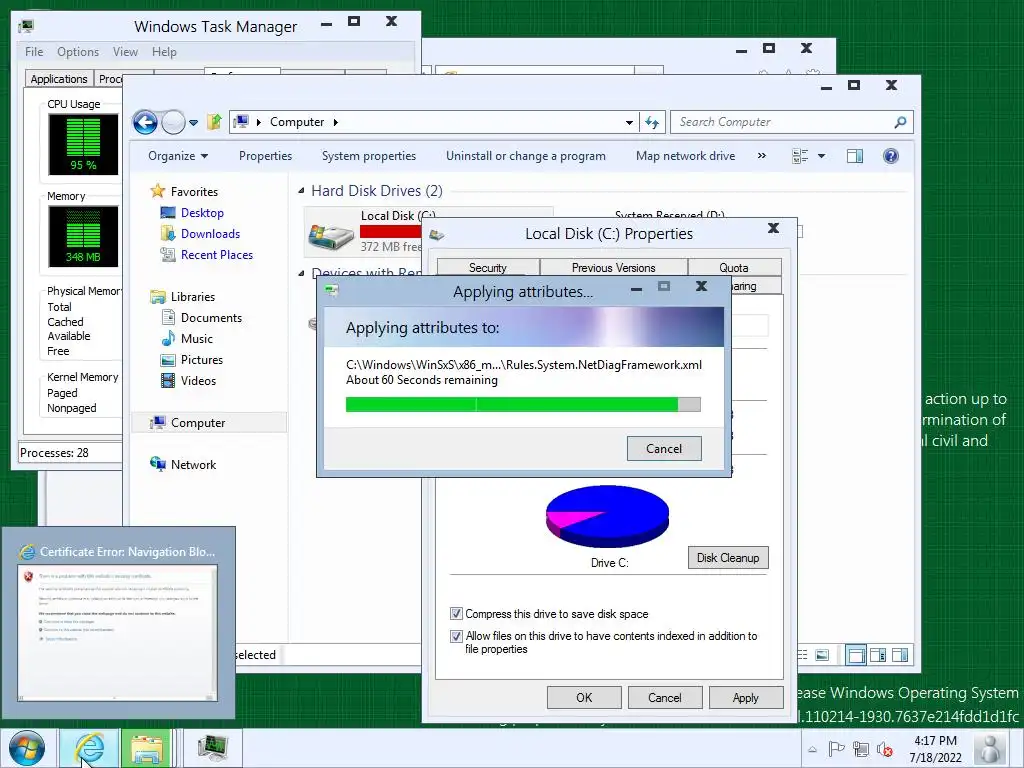Click the Windows Start orb

coord(27,748)
